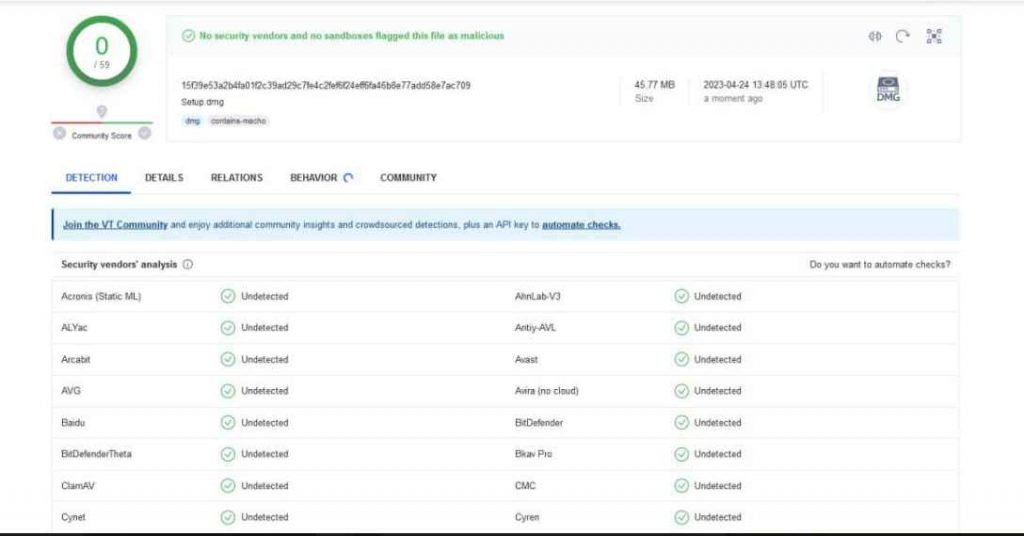1024x536 pixels.
Task: Click the info icon beside Security vendors' analysis
Action: [x=188, y=265]
